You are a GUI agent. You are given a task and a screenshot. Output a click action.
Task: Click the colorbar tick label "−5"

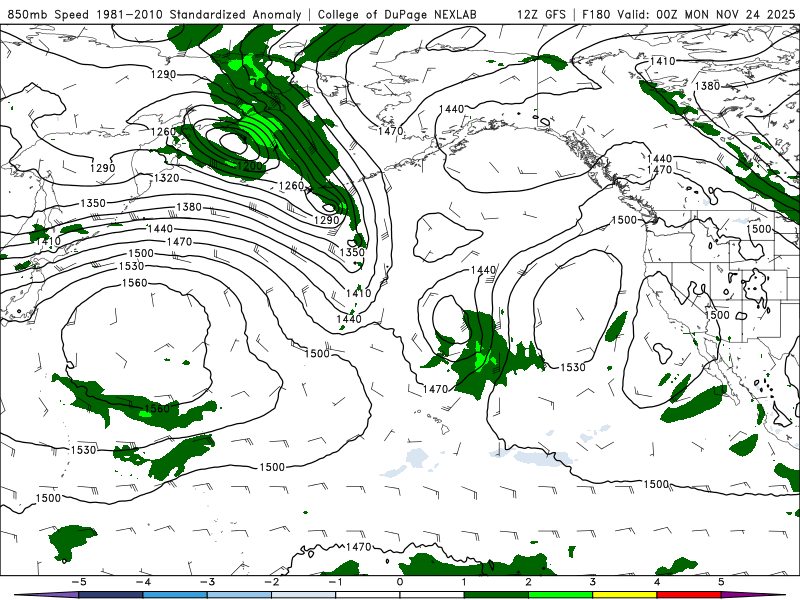pos(79,582)
